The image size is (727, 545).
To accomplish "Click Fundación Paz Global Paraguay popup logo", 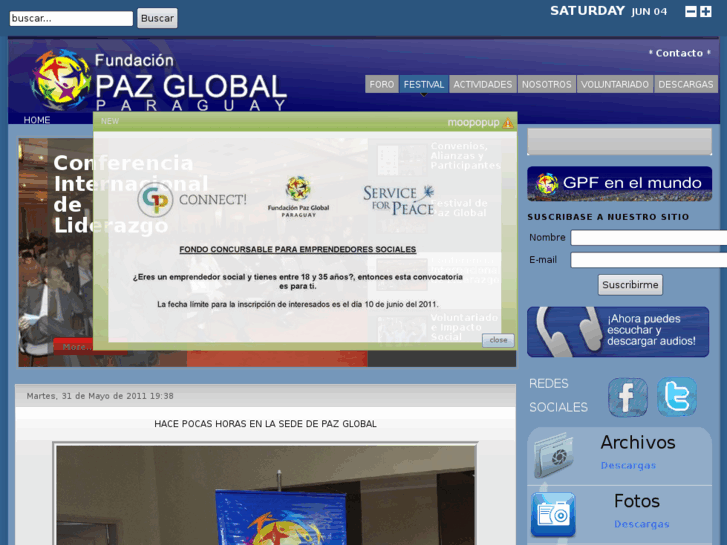I will coord(298,197).
